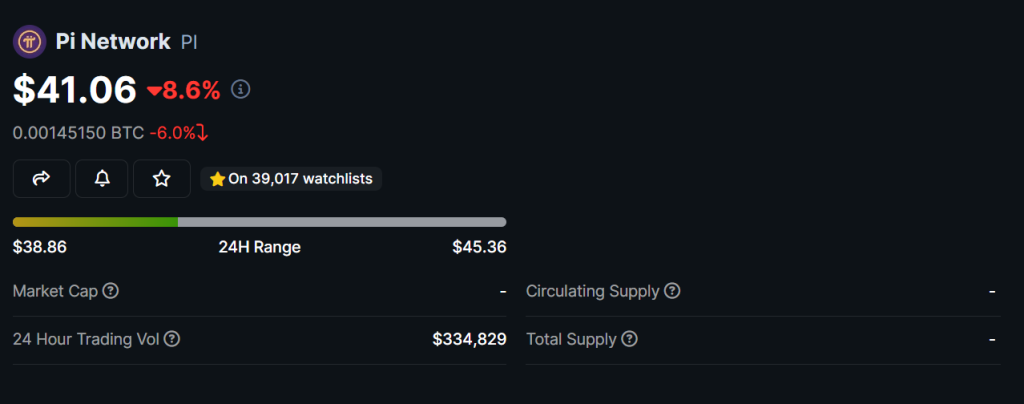The width and height of the screenshot is (1024, 404).
Task: Open Market Cap help question mark
Action: (111, 291)
